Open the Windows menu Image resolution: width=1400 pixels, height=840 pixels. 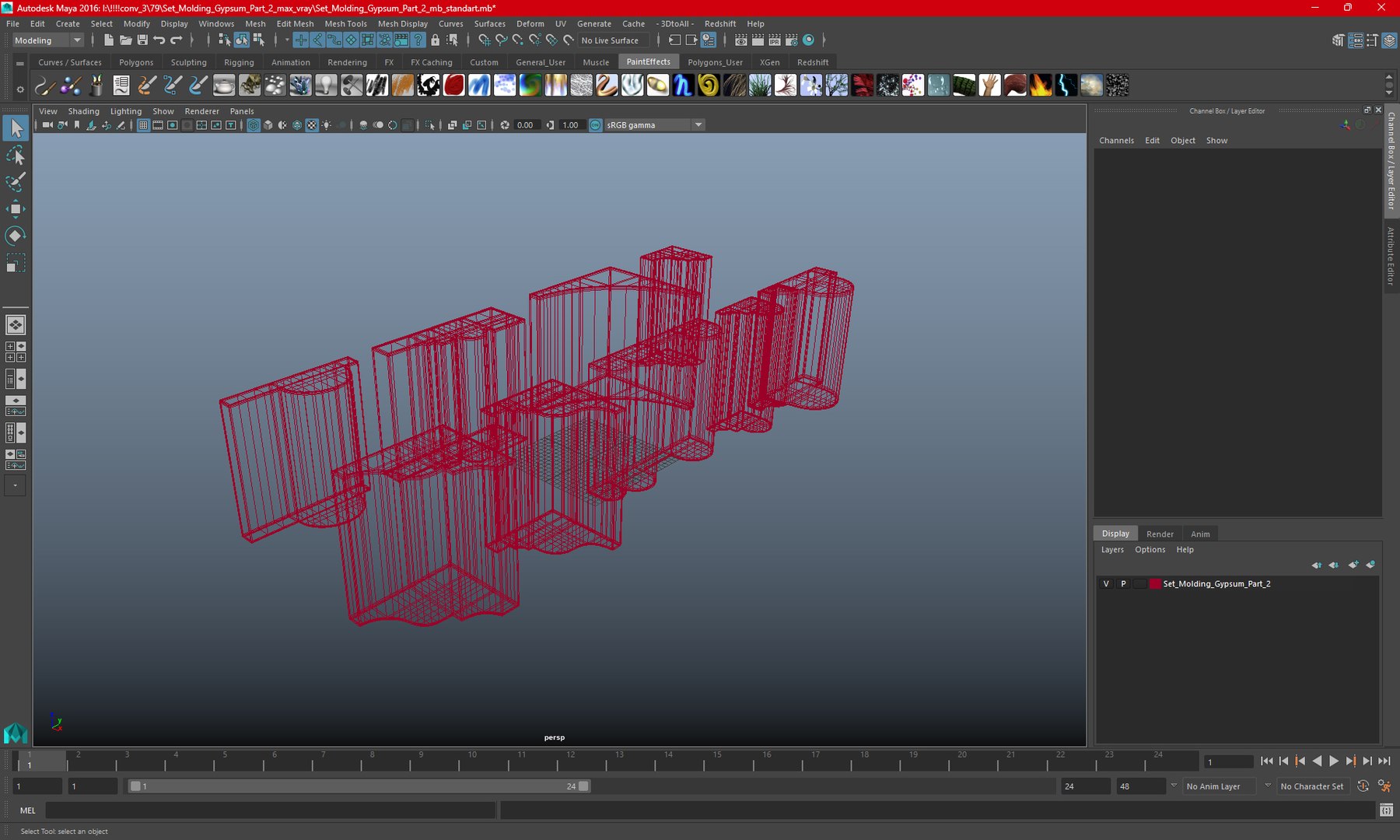[x=216, y=23]
